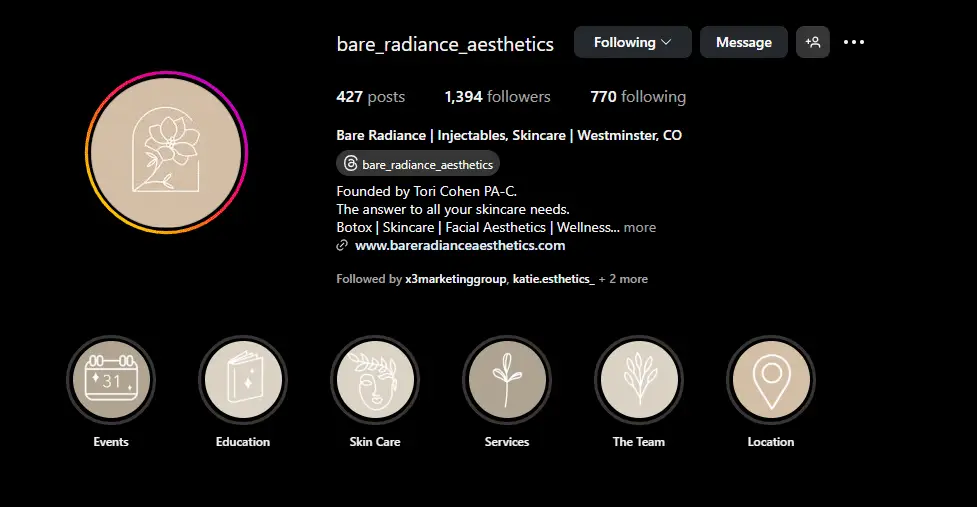977x507 pixels.
Task: View the Skin Care highlight
Action: (x=375, y=380)
